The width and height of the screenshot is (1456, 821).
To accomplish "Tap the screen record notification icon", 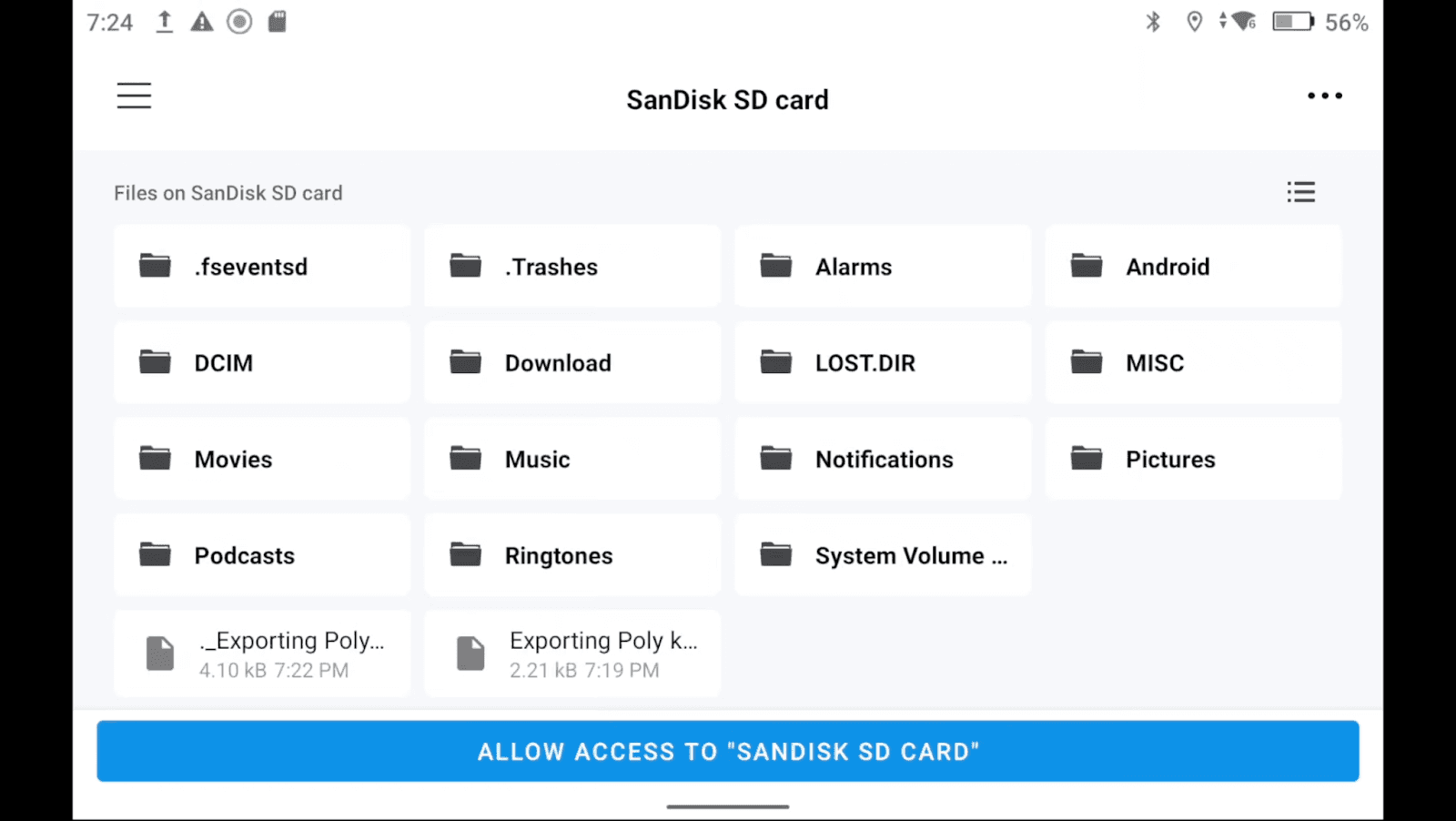I will coord(239,21).
